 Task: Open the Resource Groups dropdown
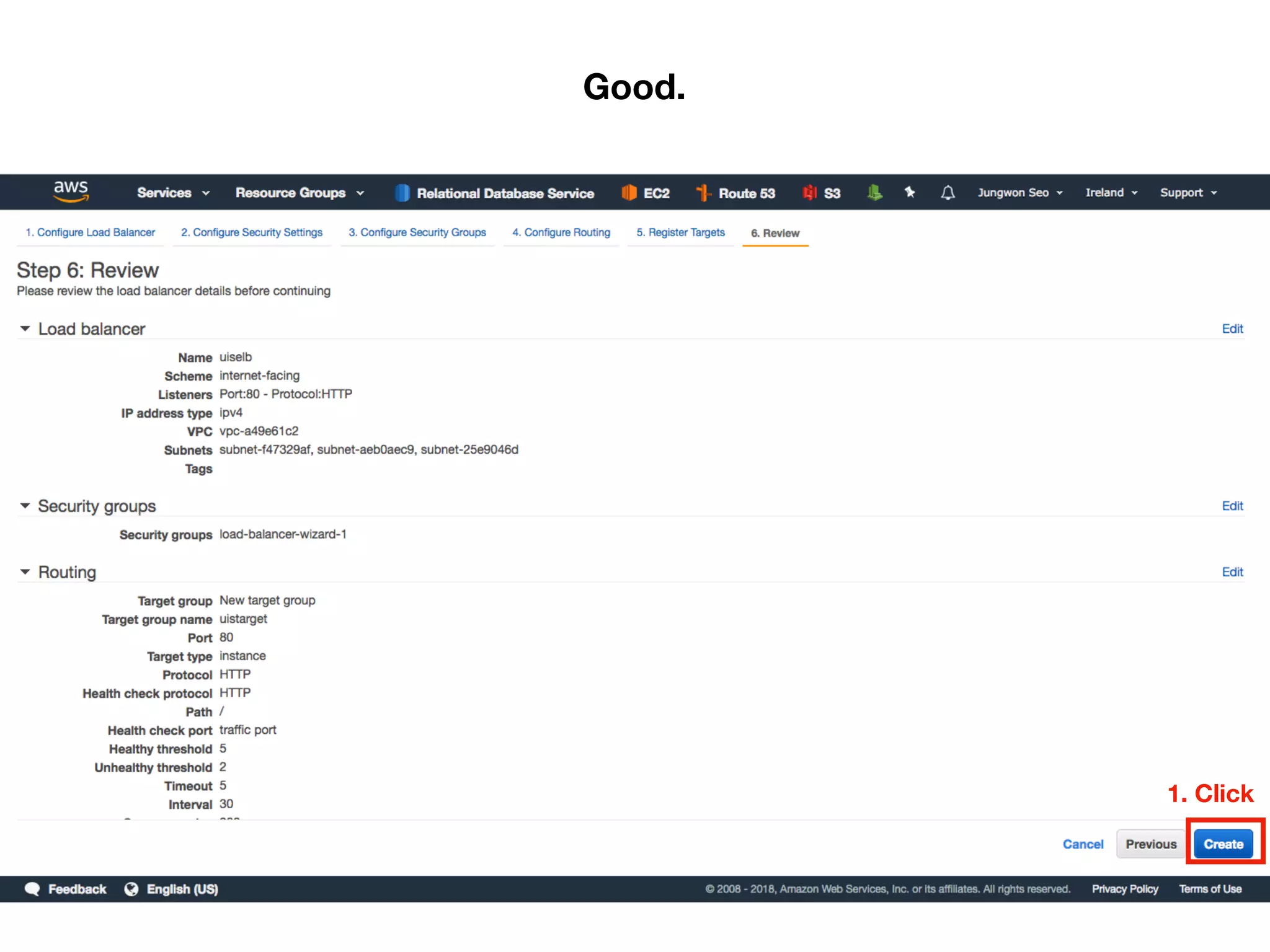[x=299, y=193]
